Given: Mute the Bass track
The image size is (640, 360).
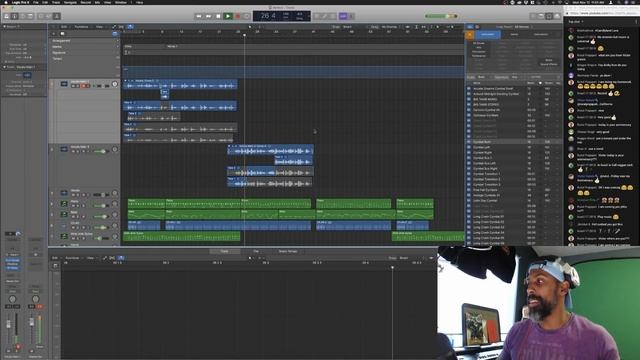Looking at the screenshot, I should point(74,217).
